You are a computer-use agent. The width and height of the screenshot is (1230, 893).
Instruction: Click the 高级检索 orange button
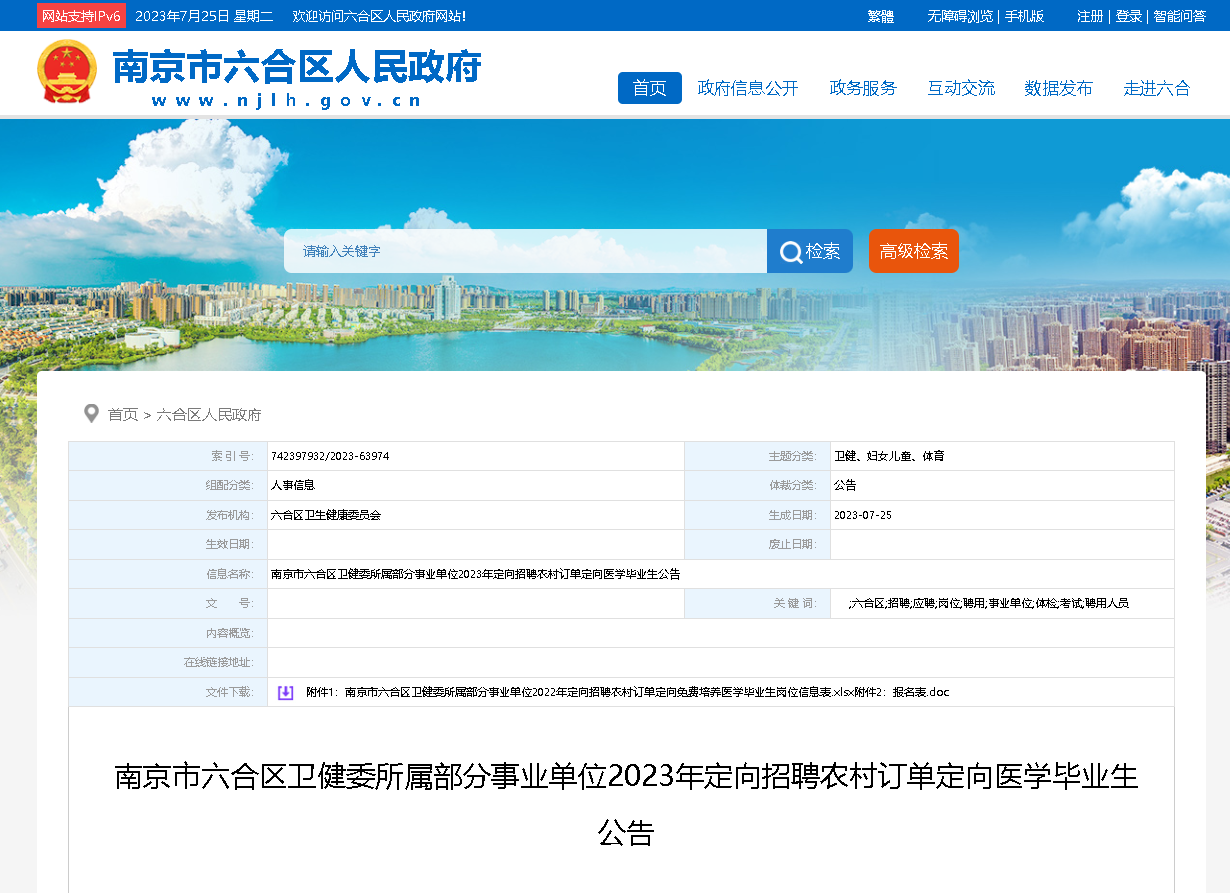913,251
